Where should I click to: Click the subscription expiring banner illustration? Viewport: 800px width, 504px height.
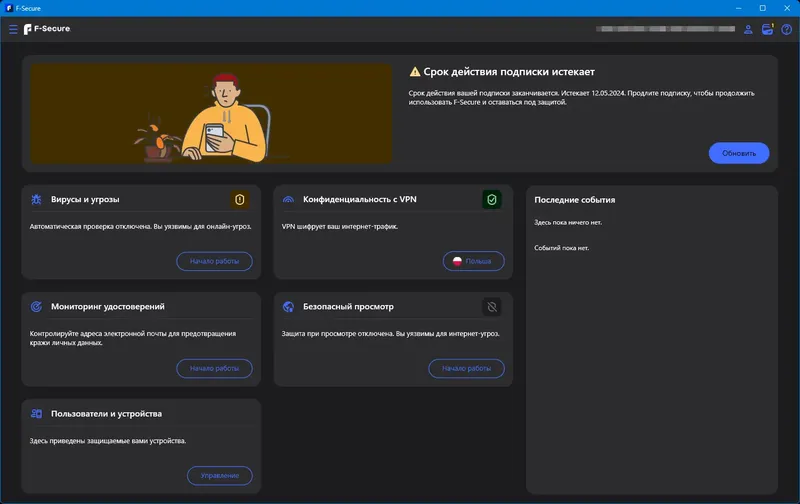[x=211, y=113]
